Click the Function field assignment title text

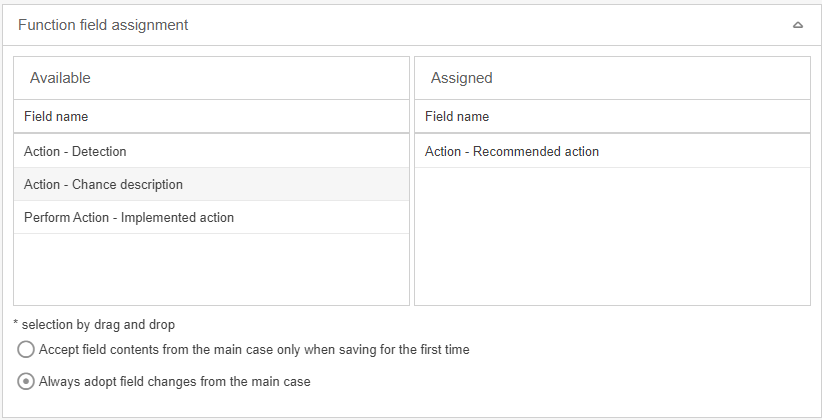(103, 25)
